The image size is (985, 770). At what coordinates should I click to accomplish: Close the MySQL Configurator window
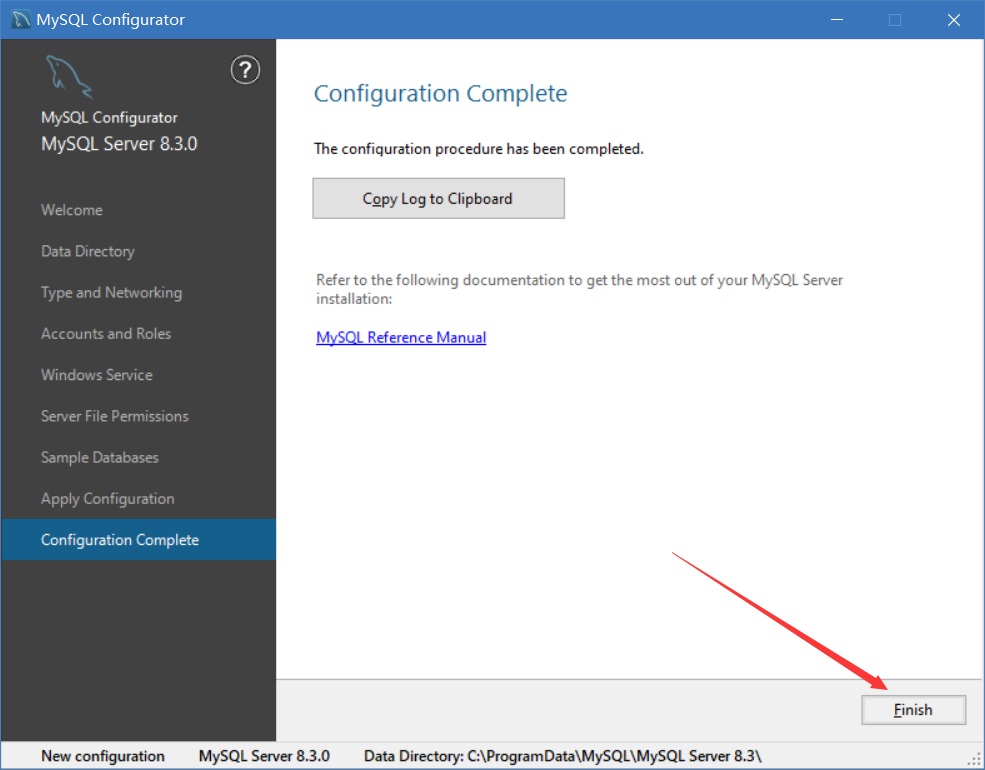click(x=954, y=19)
